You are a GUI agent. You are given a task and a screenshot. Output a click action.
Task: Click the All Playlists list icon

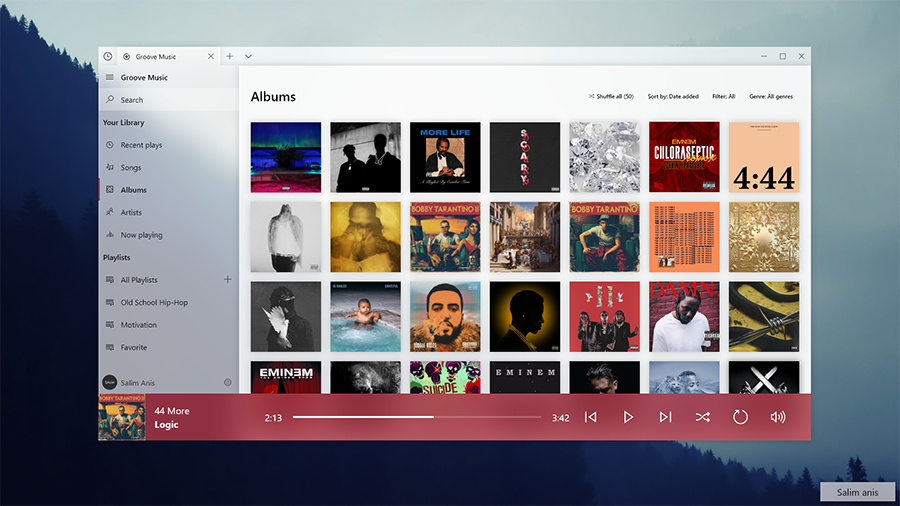[x=110, y=280]
